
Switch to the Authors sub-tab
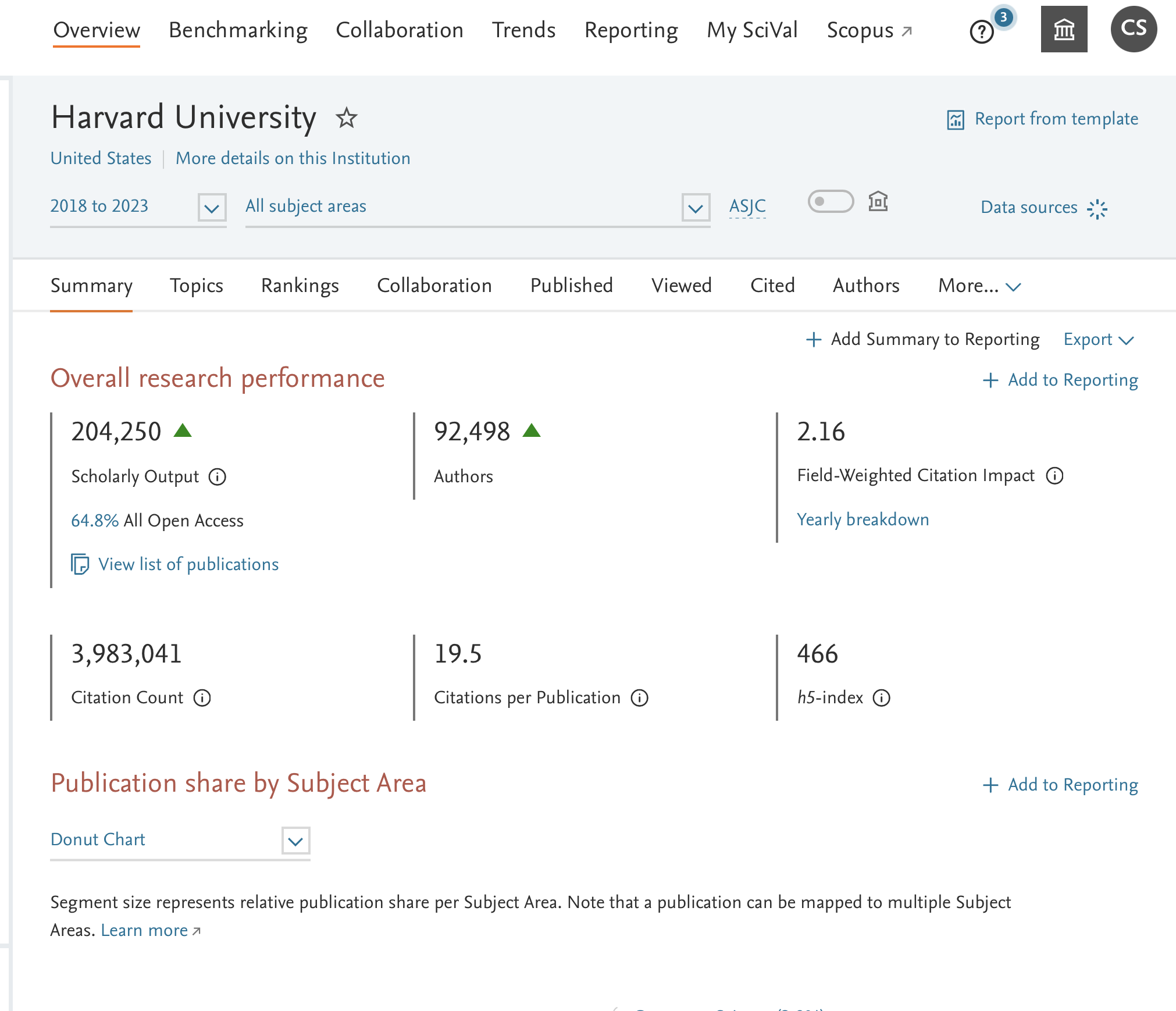[866, 286]
